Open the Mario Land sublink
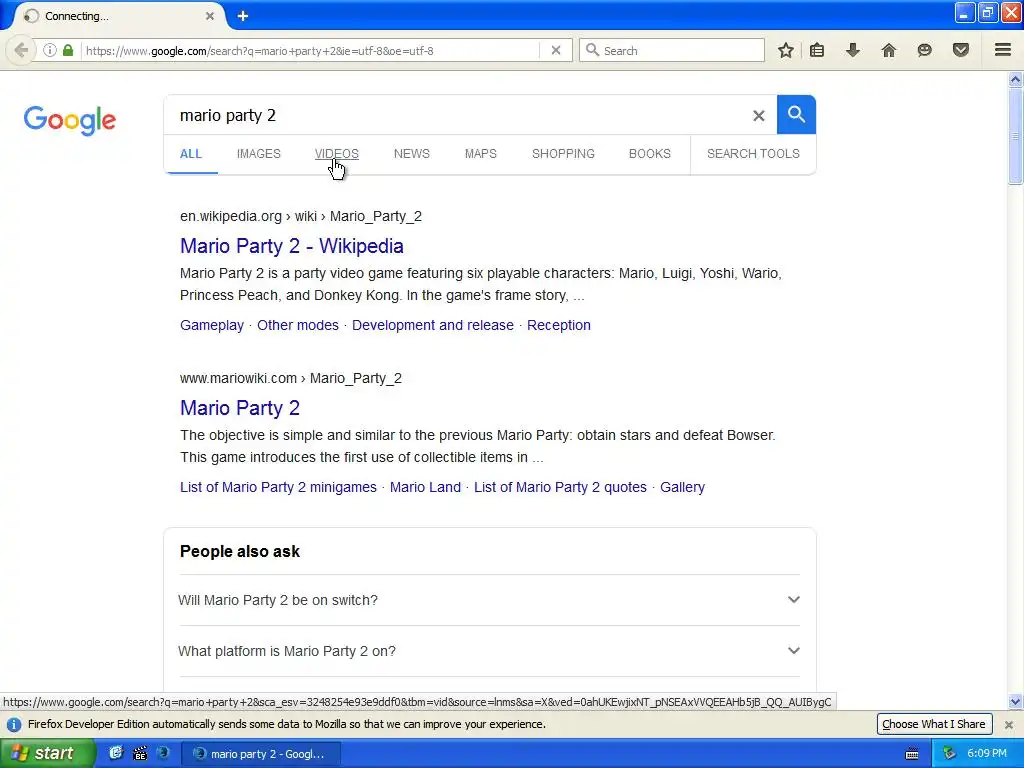This screenshot has height=768, width=1024. [x=425, y=487]
